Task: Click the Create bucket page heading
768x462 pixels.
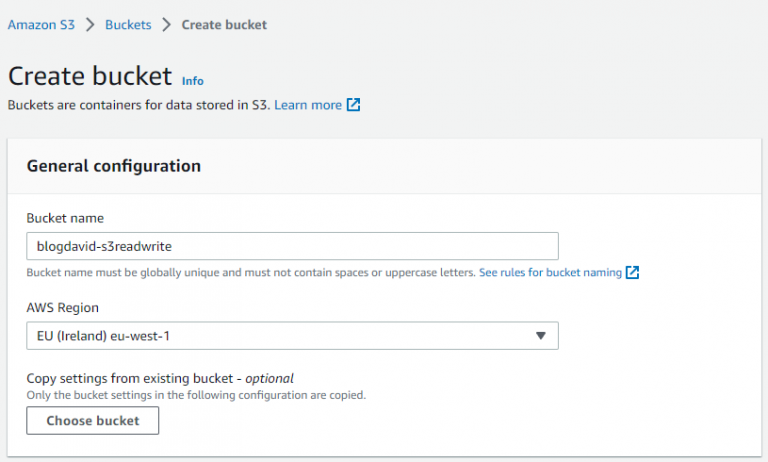Action: [90, 76]
